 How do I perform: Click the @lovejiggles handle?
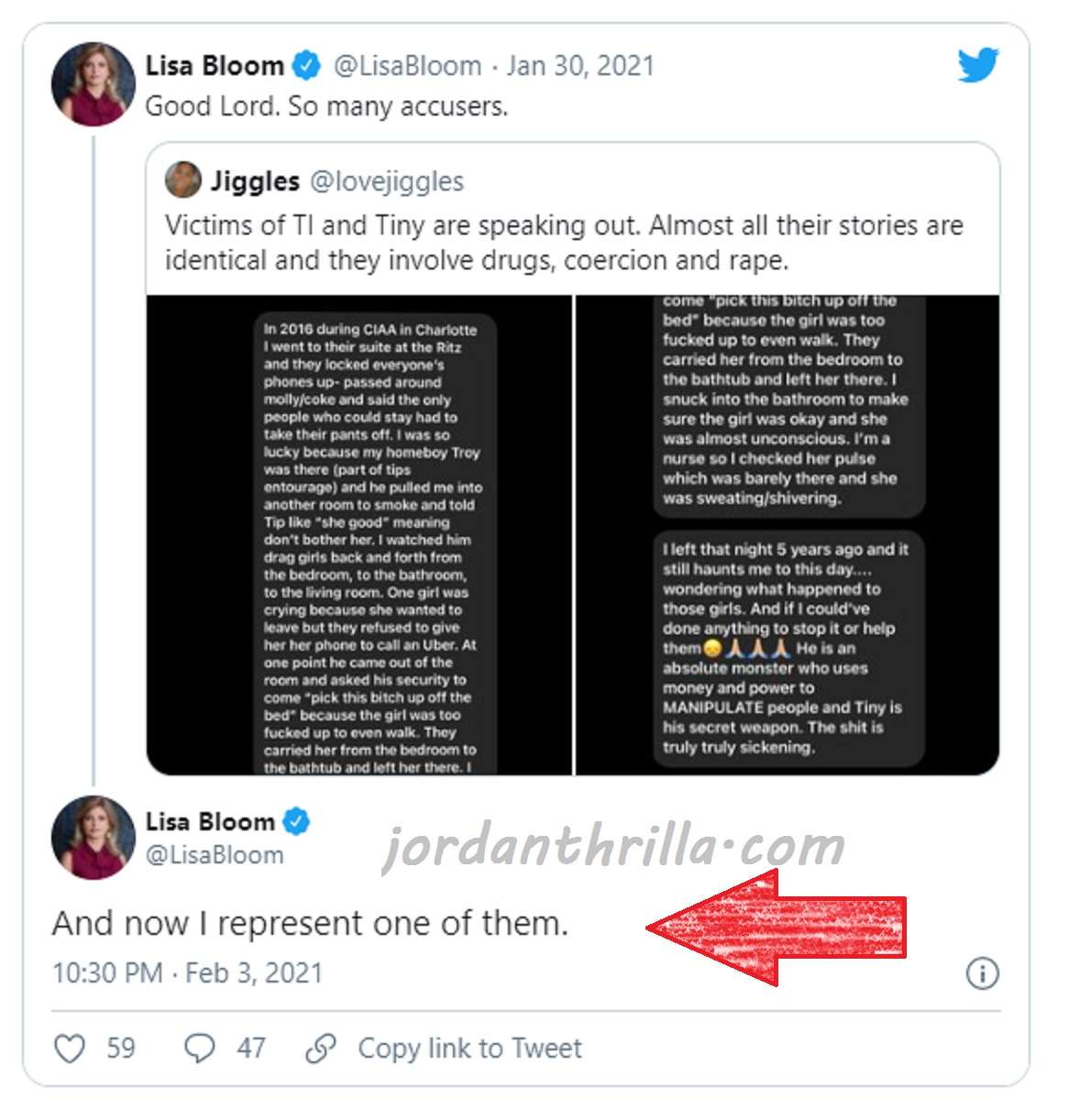[x=387, y=181]
